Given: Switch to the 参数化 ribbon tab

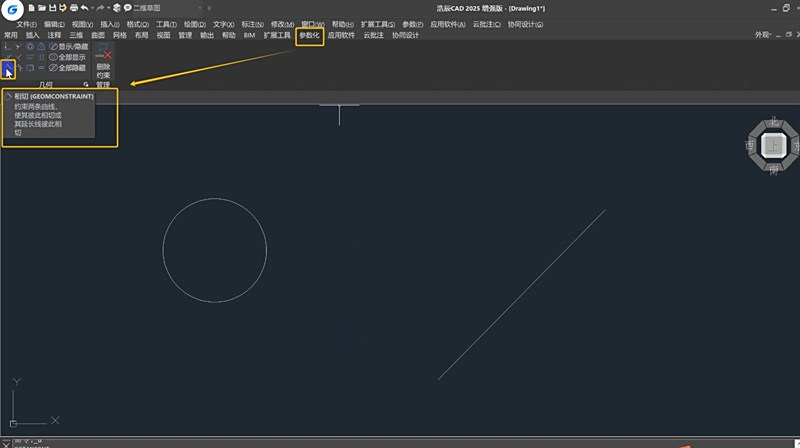Looking at the screenshot, I should [309, 35].
